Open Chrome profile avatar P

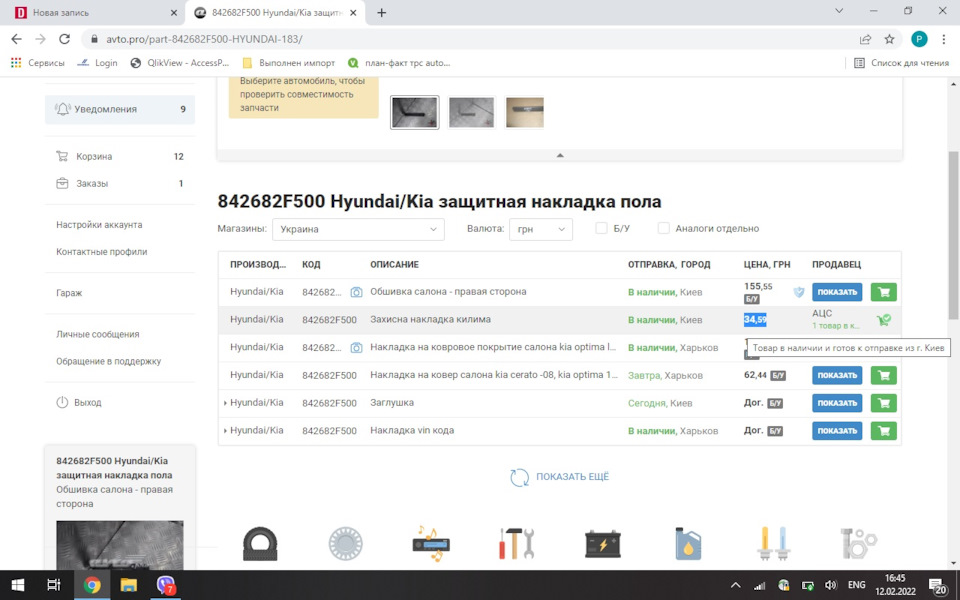point(918,39)
